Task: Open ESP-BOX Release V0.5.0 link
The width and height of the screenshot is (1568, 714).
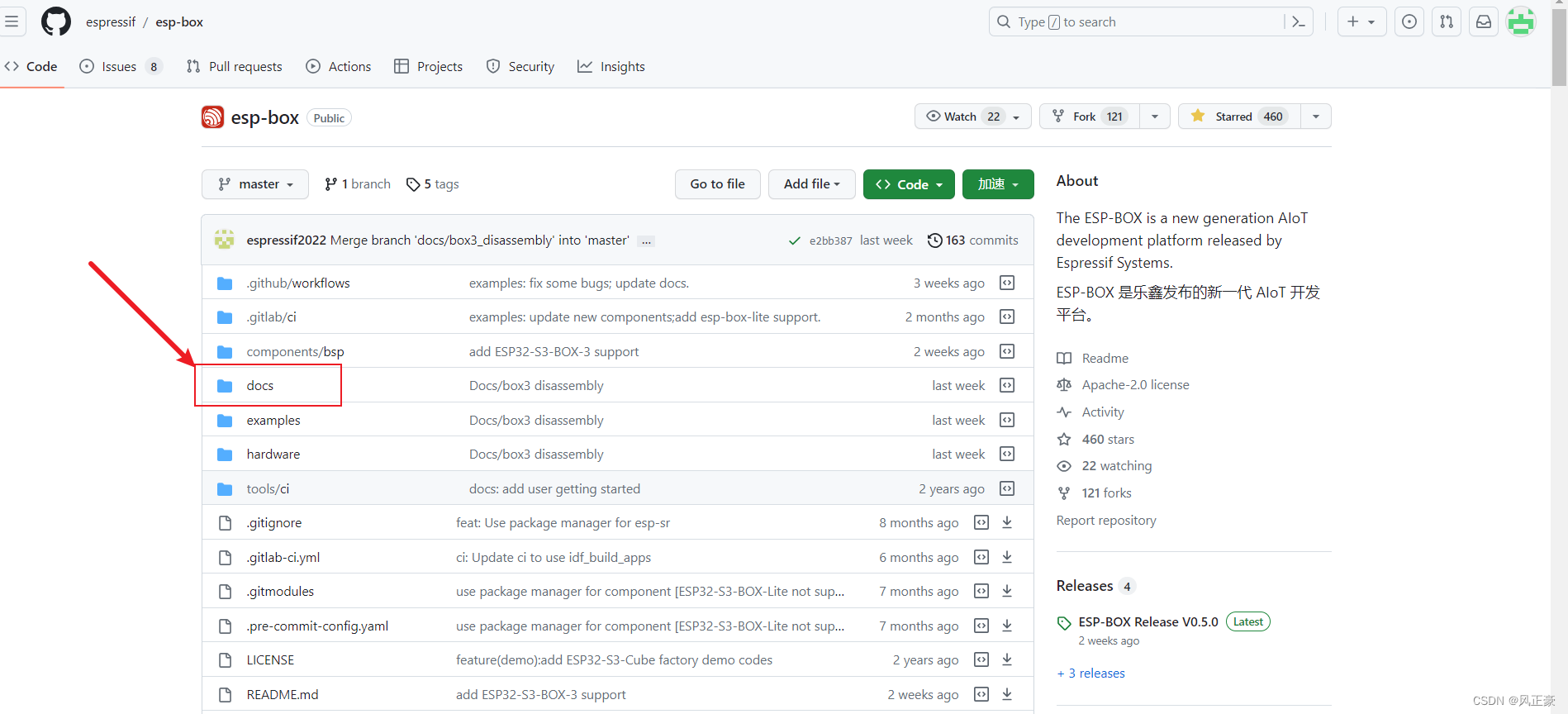Action: point(1148,622)
